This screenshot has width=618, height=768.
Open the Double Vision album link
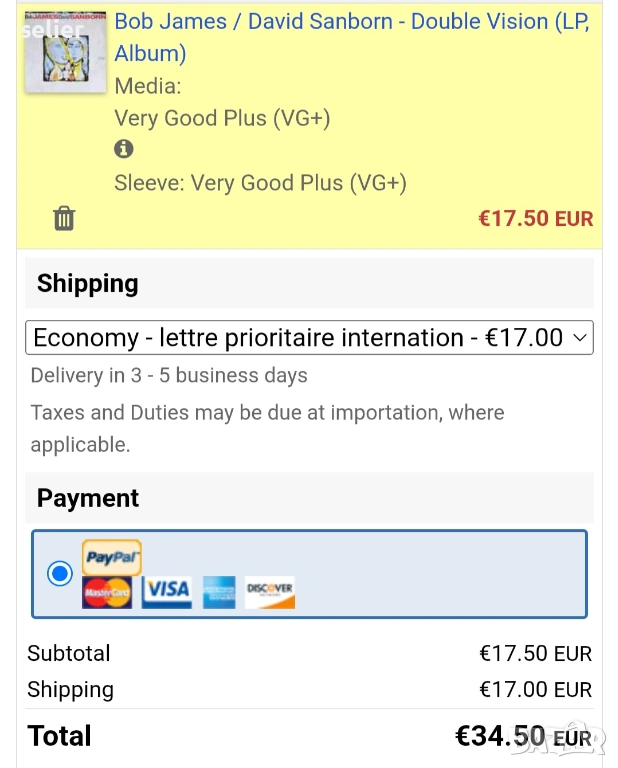(x=351, y=22)
